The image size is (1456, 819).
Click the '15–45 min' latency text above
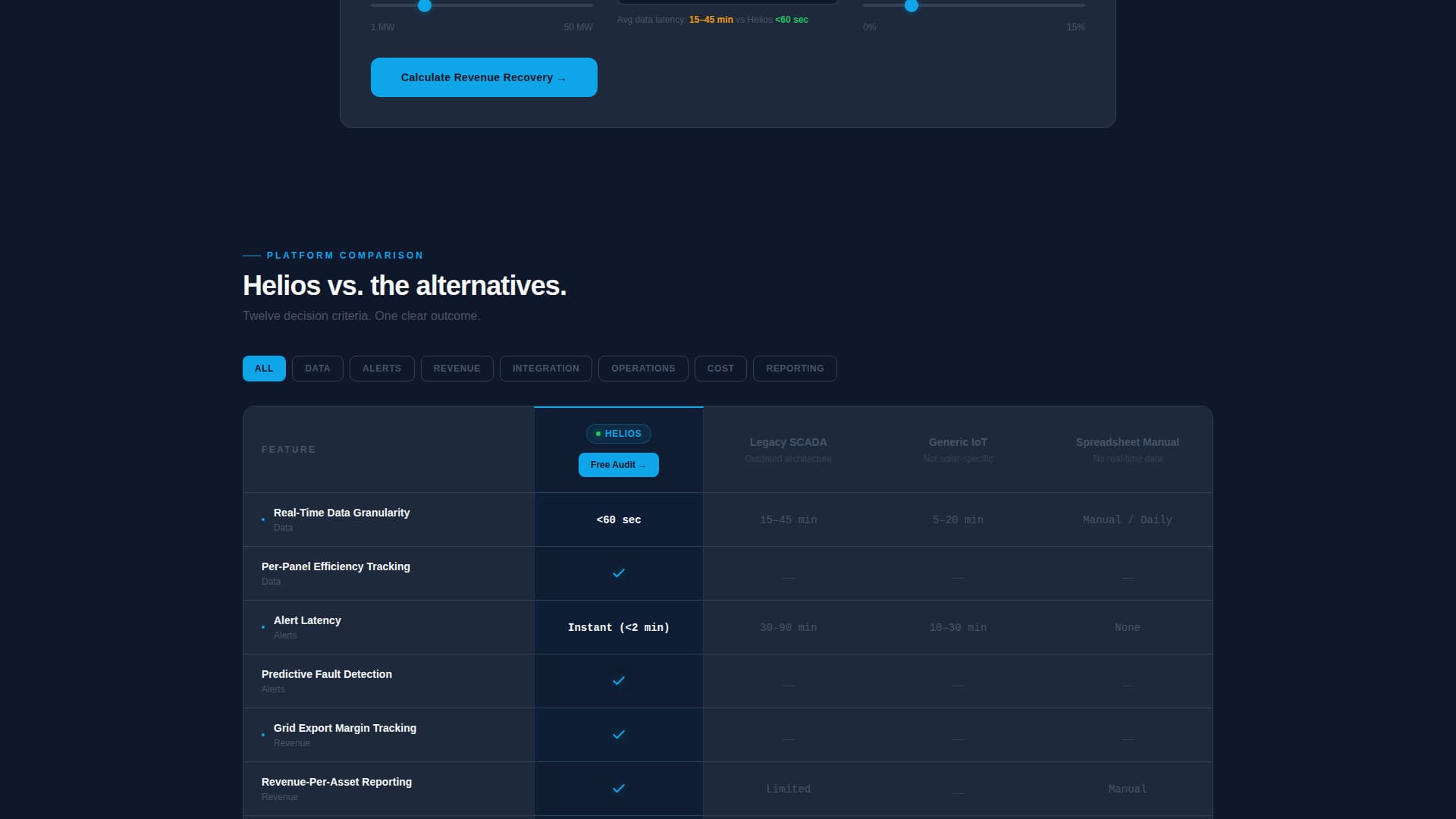coord(711,20)
